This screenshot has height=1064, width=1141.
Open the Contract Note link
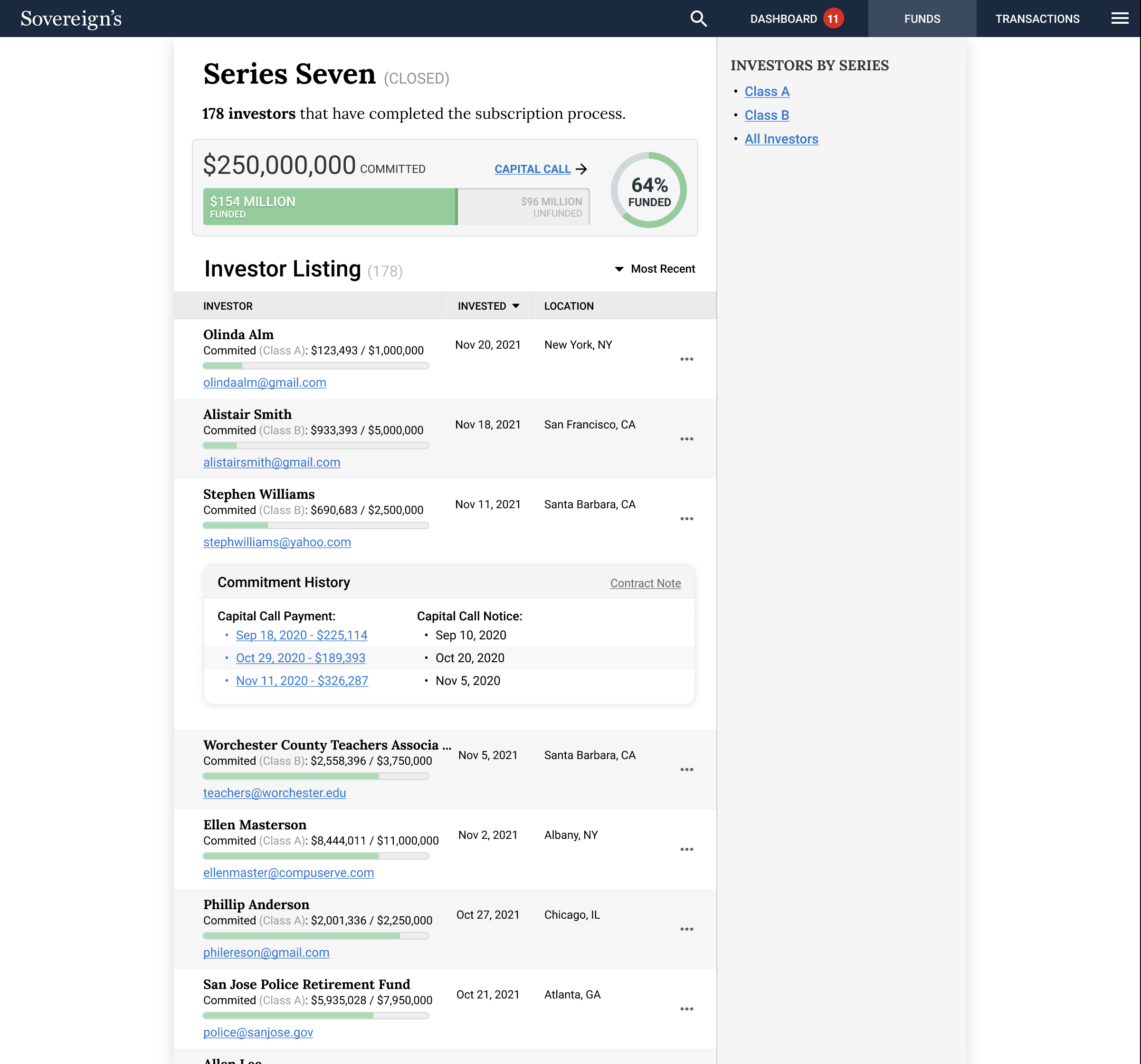click(x=645, y=583)
